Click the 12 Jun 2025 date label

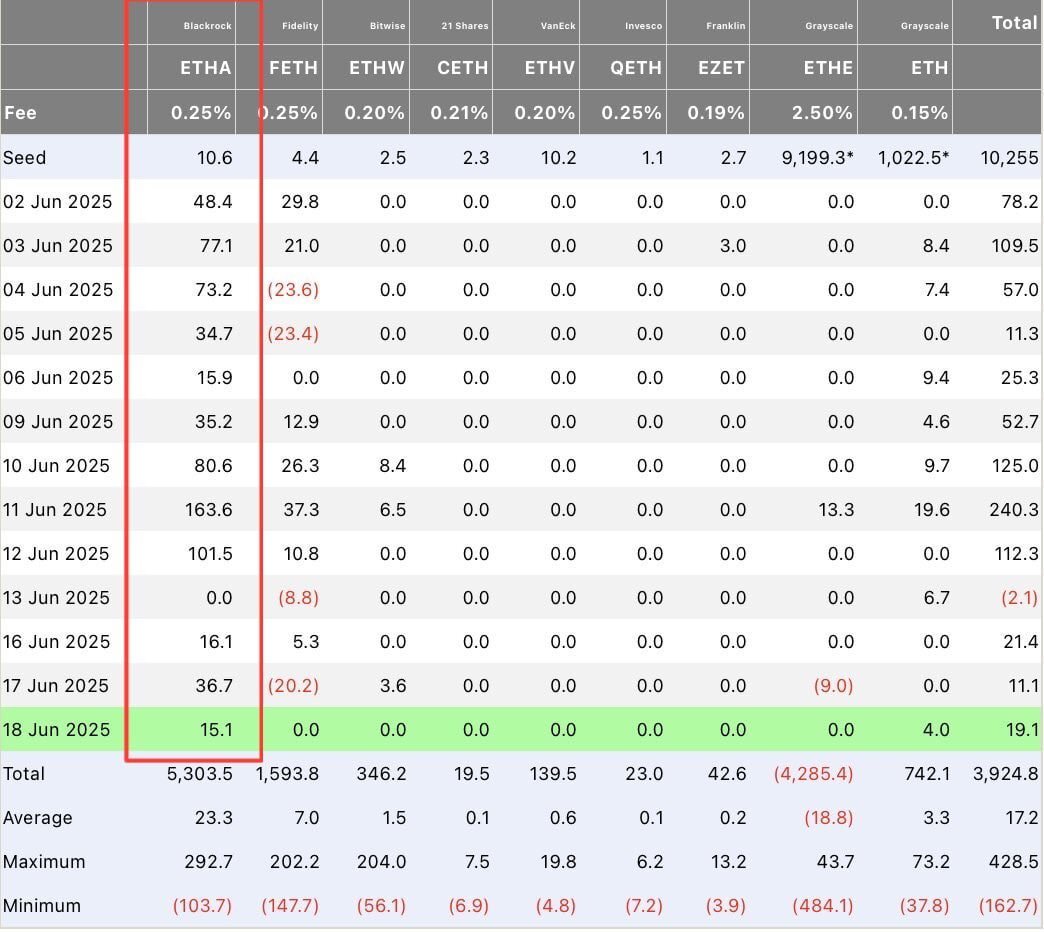pyautogui.click(x=56, y=553)
